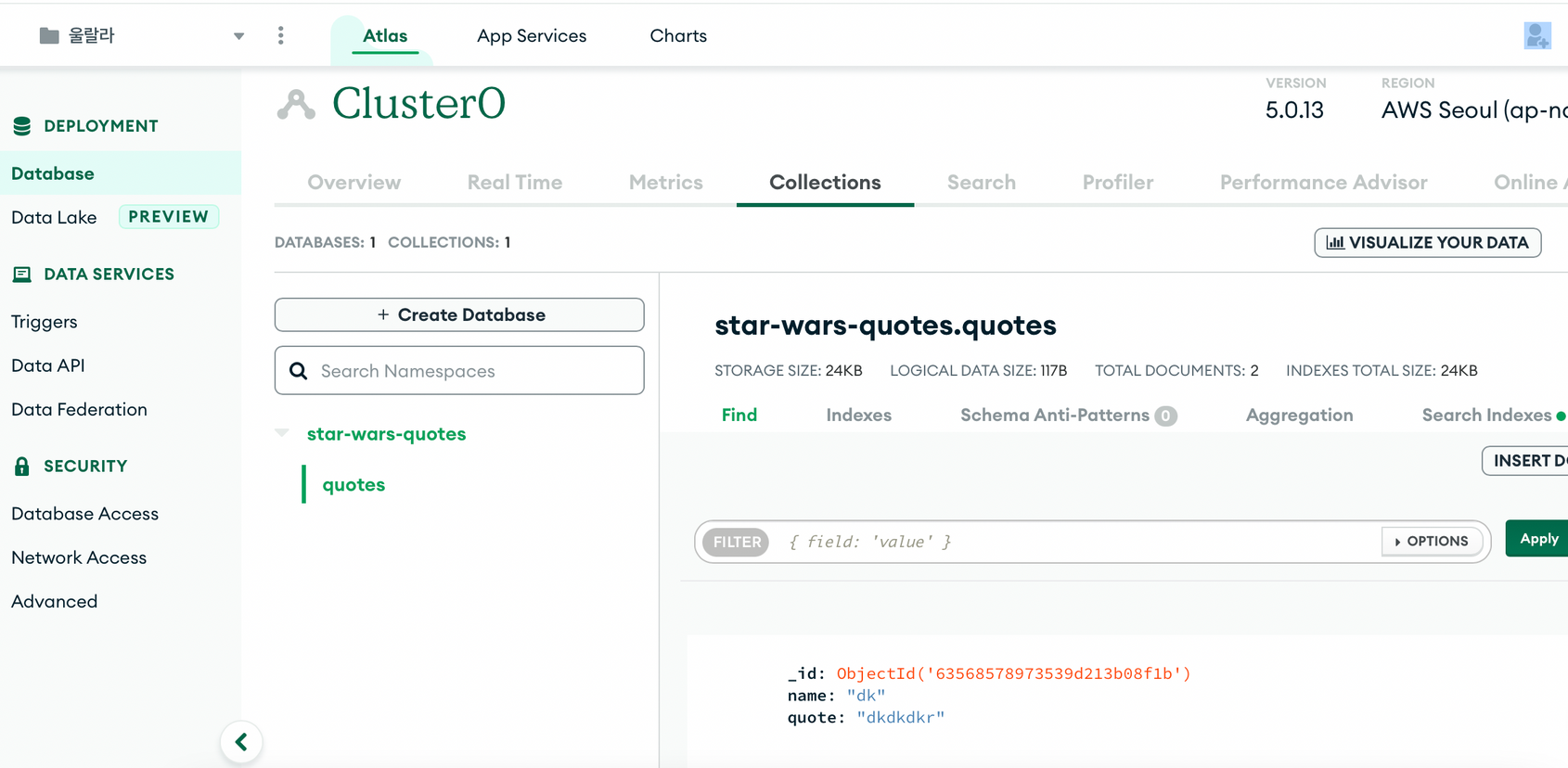The image size is (1568, 768).
Task: Click the Cluster0 title
Action: (x=418, y=103)
